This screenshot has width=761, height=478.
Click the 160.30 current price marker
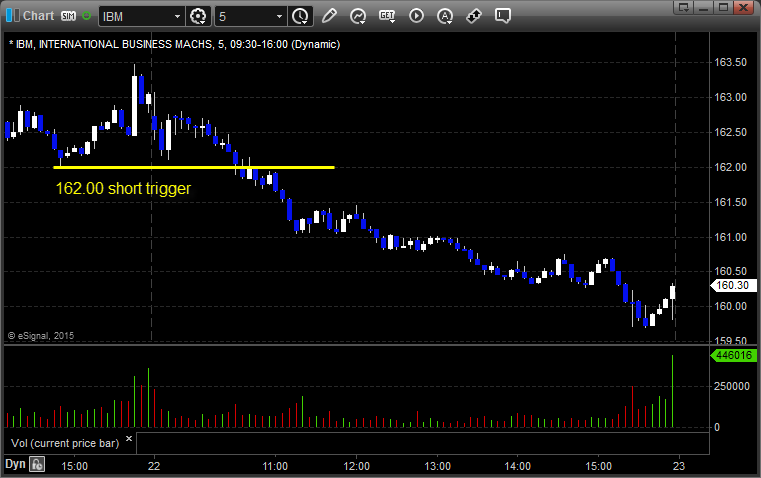coord(733,285)
